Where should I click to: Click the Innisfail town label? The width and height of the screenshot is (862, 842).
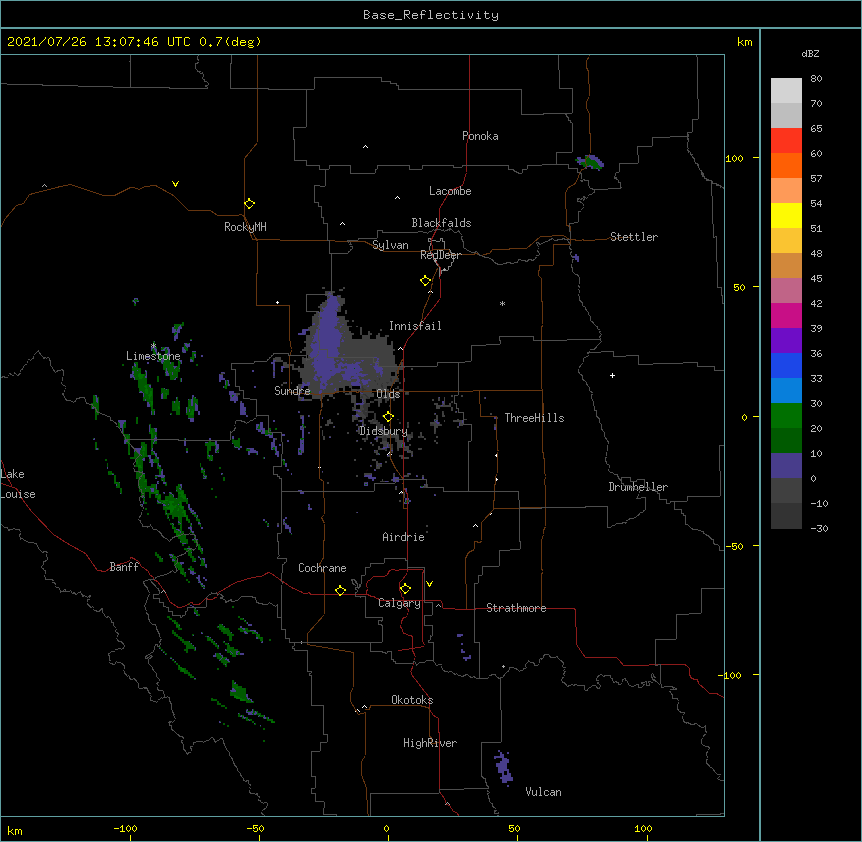(415, 326)
